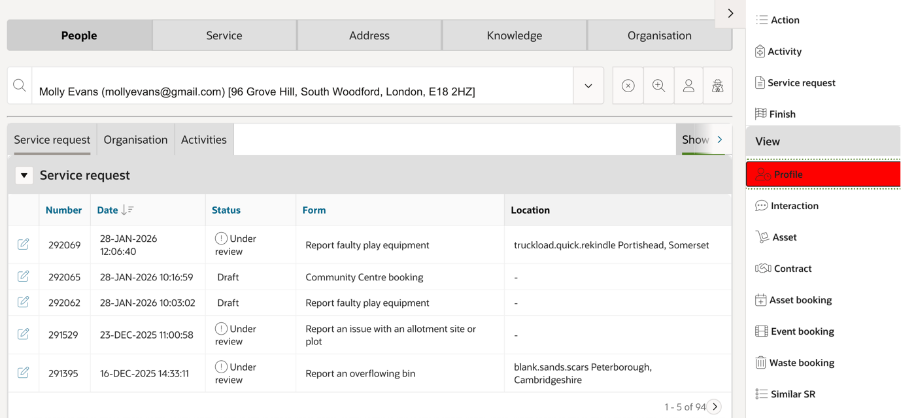Image resolution: width=901 pixels, height=418 pixels.
Task: Click the magnifier-plus advanced search icon
Action: [x=658, y=86]
